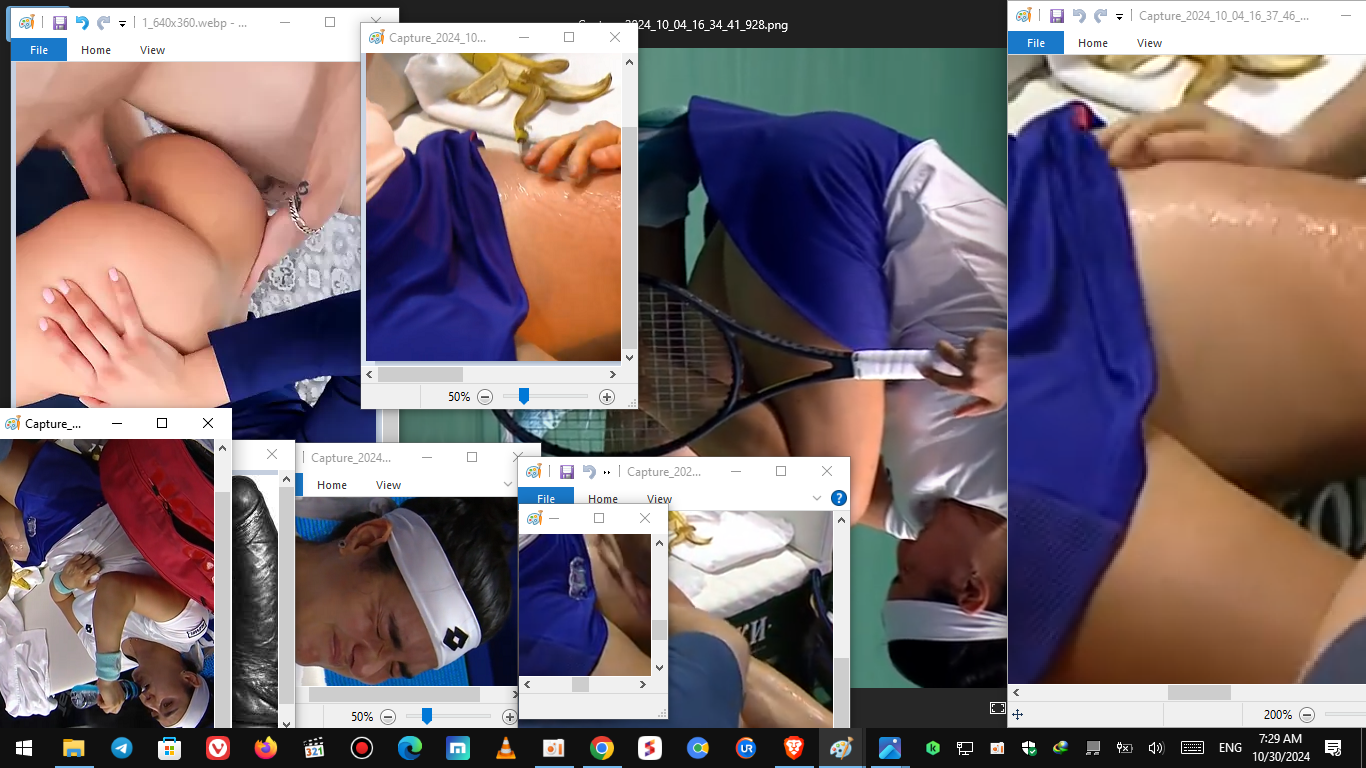Click the zoom slider in the Capture_2024_10 window

click(523, 397)
